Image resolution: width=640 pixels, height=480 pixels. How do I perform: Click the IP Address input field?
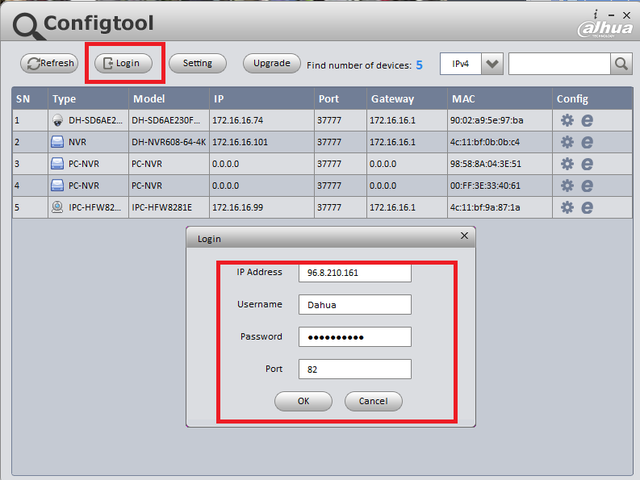pos(355,273)
